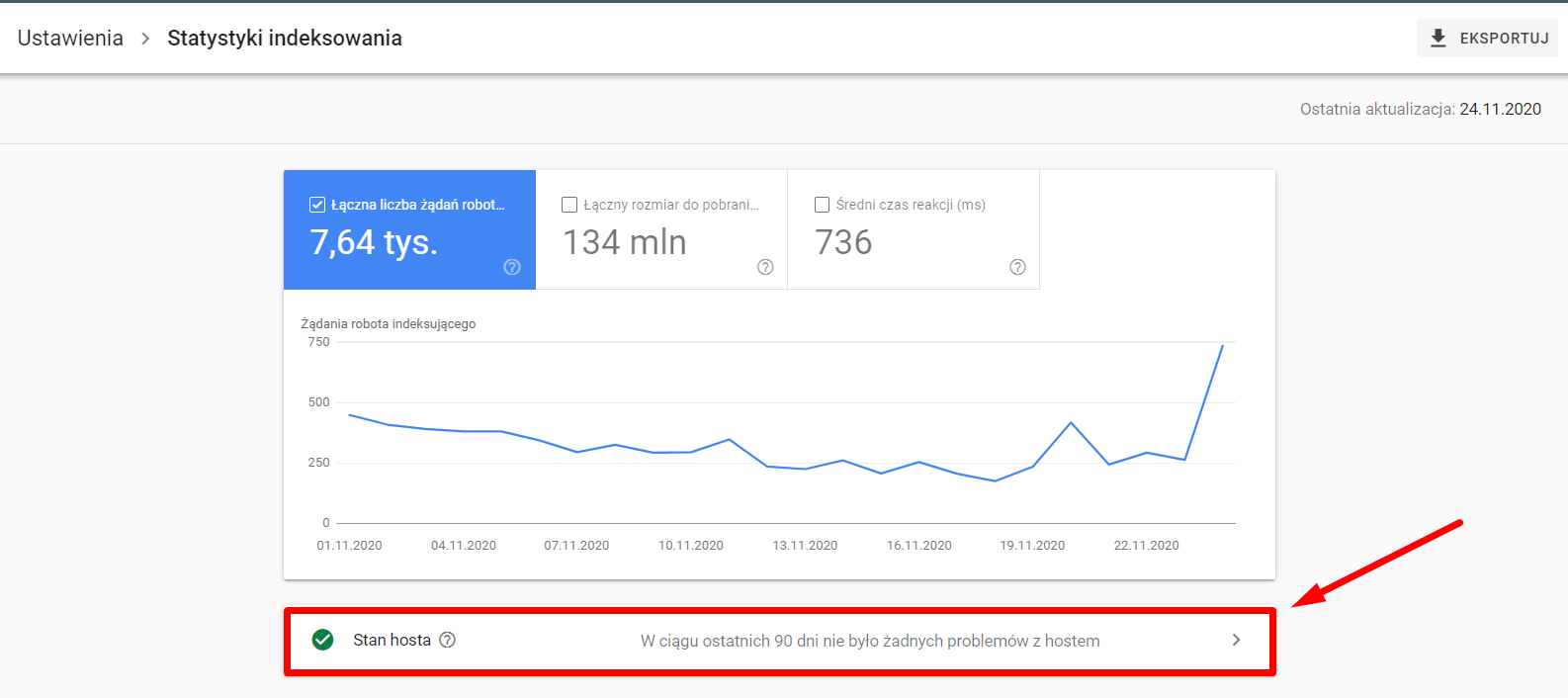Click the breadcrumb separator chevron icon
This screenshot has width=1568, height=698.
(145, 39)
